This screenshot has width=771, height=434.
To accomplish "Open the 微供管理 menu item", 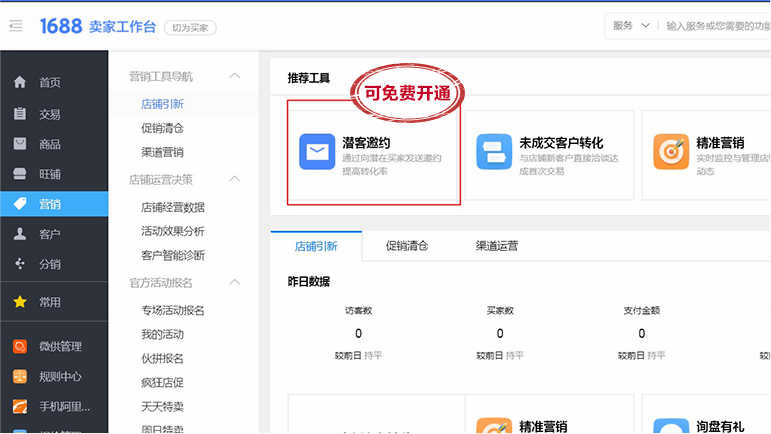I will [x=54, y=346].
